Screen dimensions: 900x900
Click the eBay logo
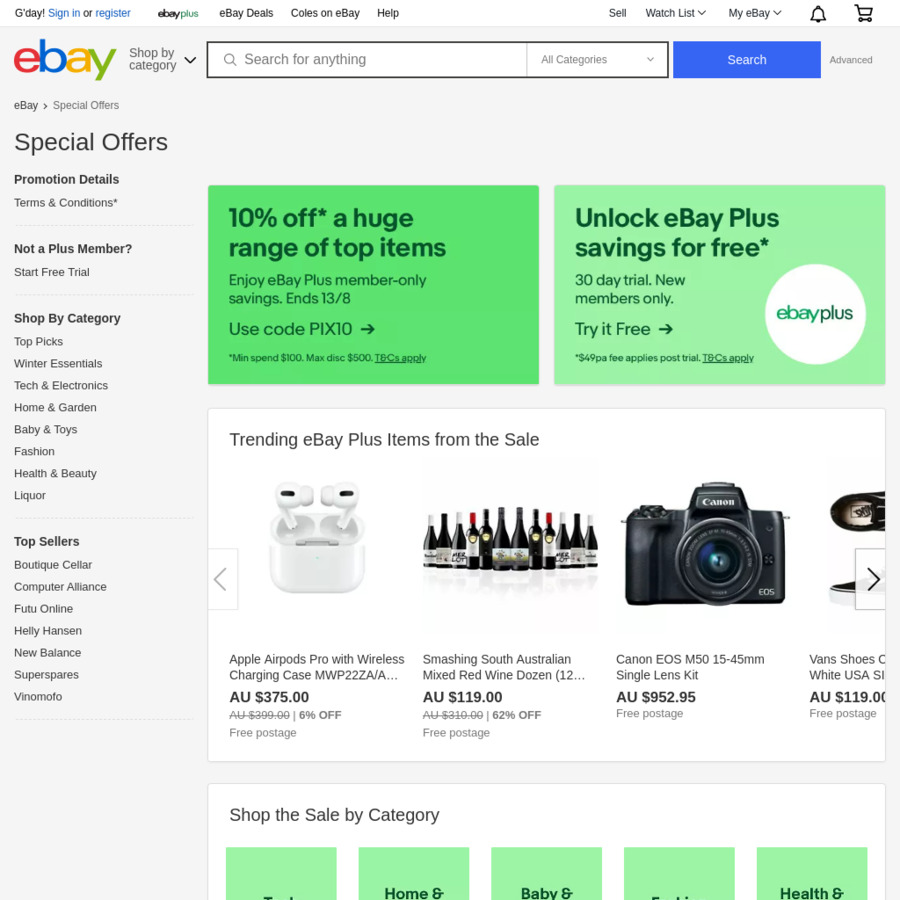click(65, 59)
